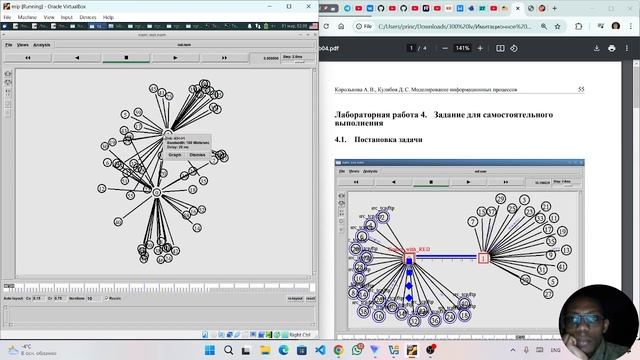Open Chrome three-dot menu
The height and width of the screenshot is (360, 640).
tap(631, 26)
